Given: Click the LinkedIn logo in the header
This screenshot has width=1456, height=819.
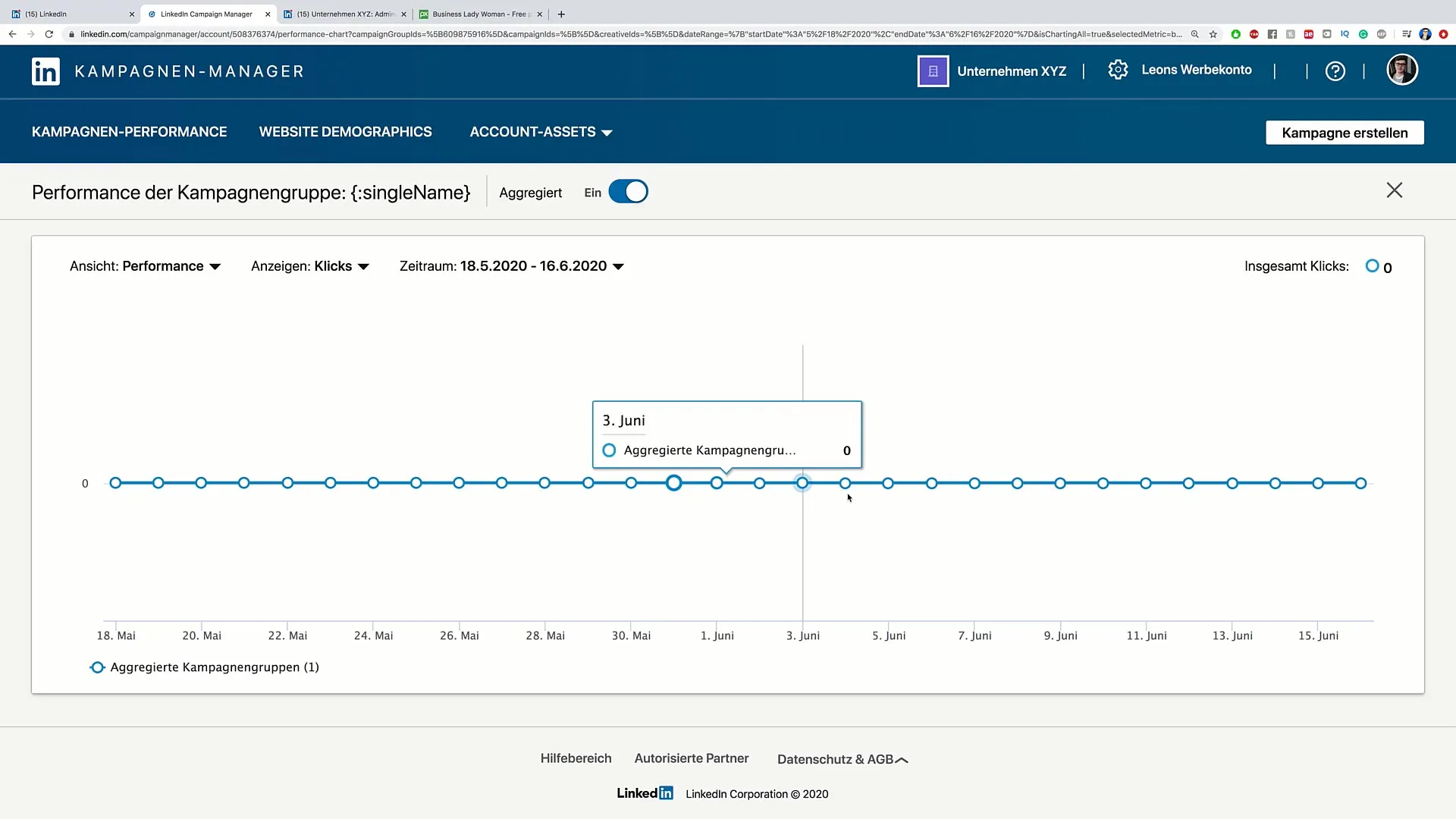Looking at the screenshot, I should [x=45, y=71].
